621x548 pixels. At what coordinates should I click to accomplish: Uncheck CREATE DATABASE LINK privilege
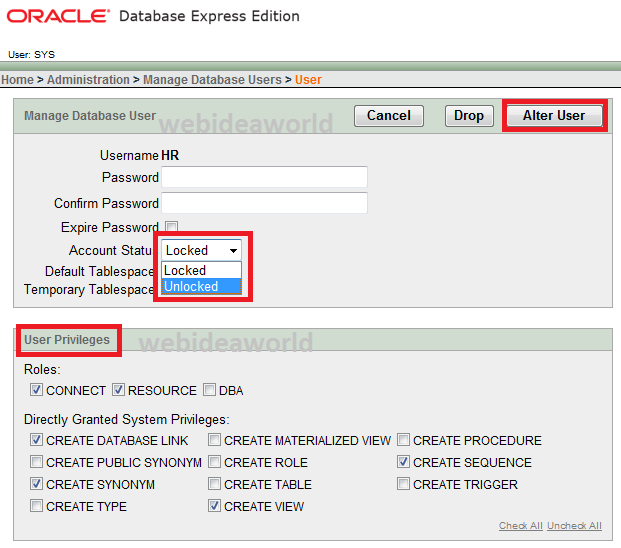[x=36, y=440]
